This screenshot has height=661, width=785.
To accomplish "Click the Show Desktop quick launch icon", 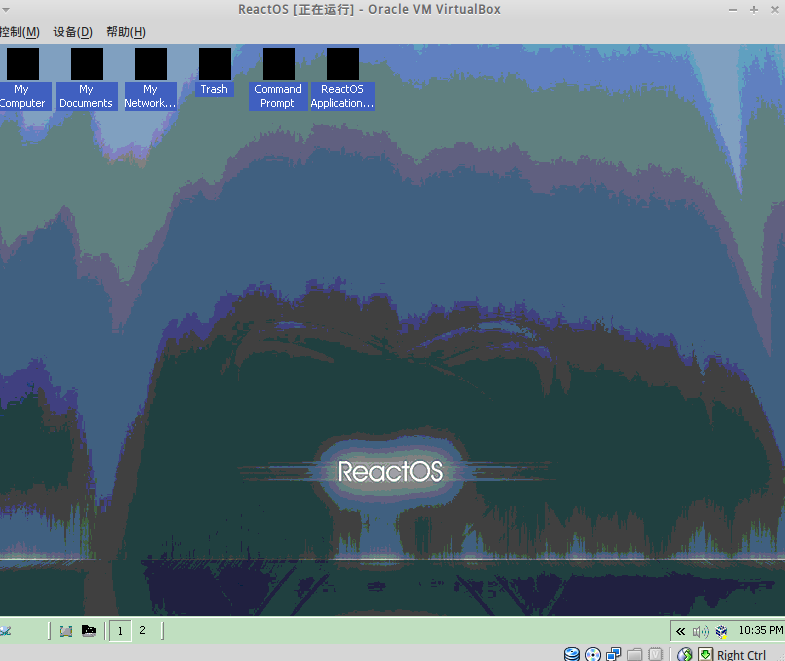I will pos(66,631).
